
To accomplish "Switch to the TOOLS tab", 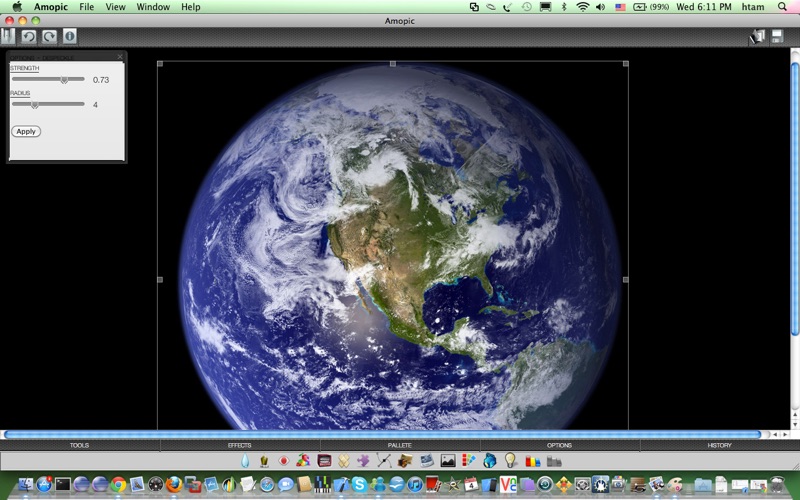I will (80, 445).
